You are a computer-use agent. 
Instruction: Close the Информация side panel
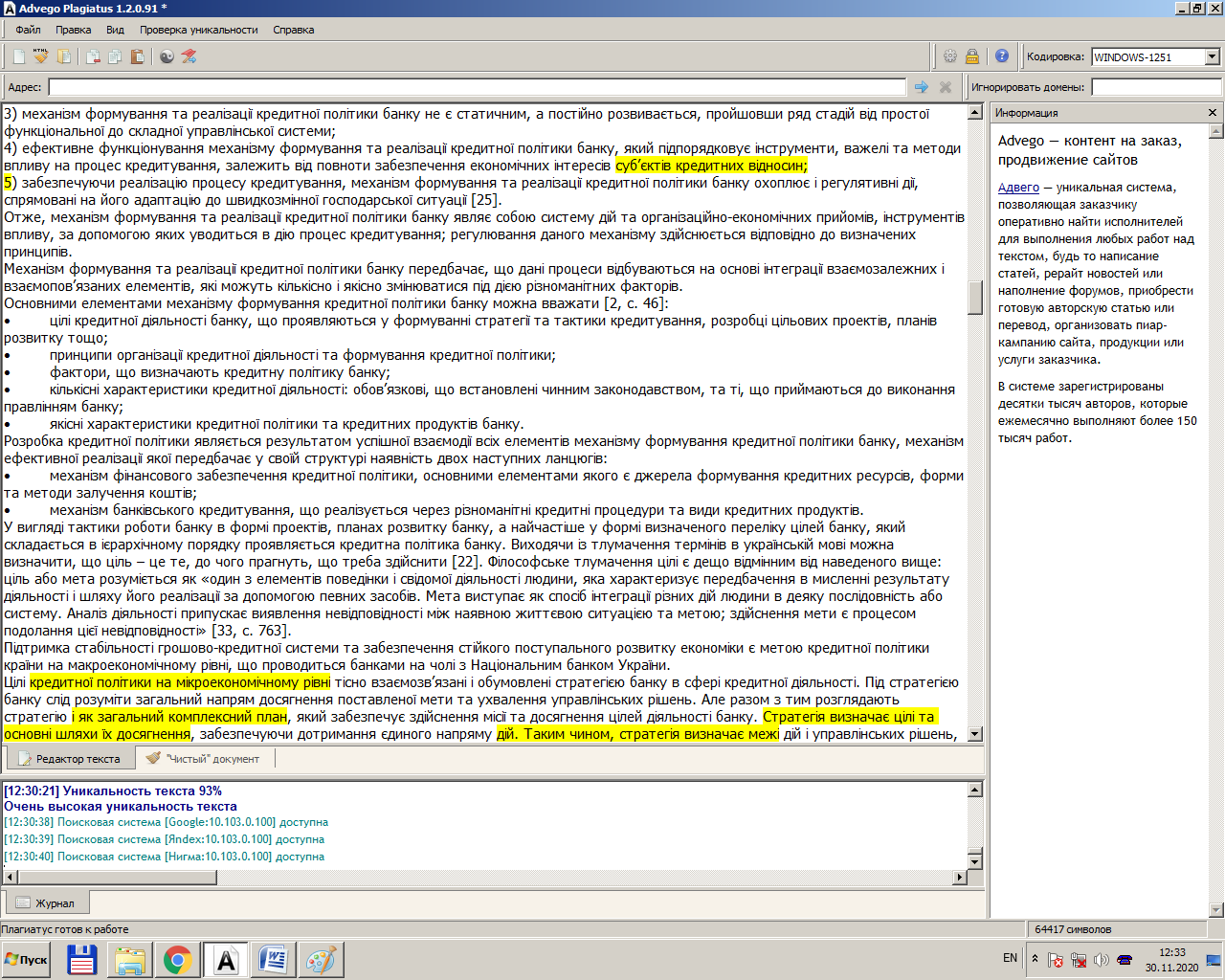click(x=1213, y=113)
